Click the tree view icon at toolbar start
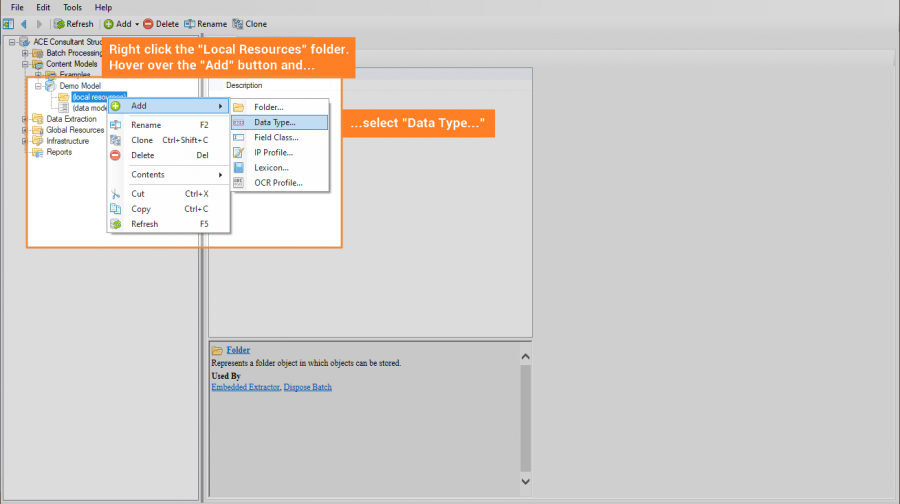The width and height of the screenshot is (900, 504). click(x=8, y=24)
